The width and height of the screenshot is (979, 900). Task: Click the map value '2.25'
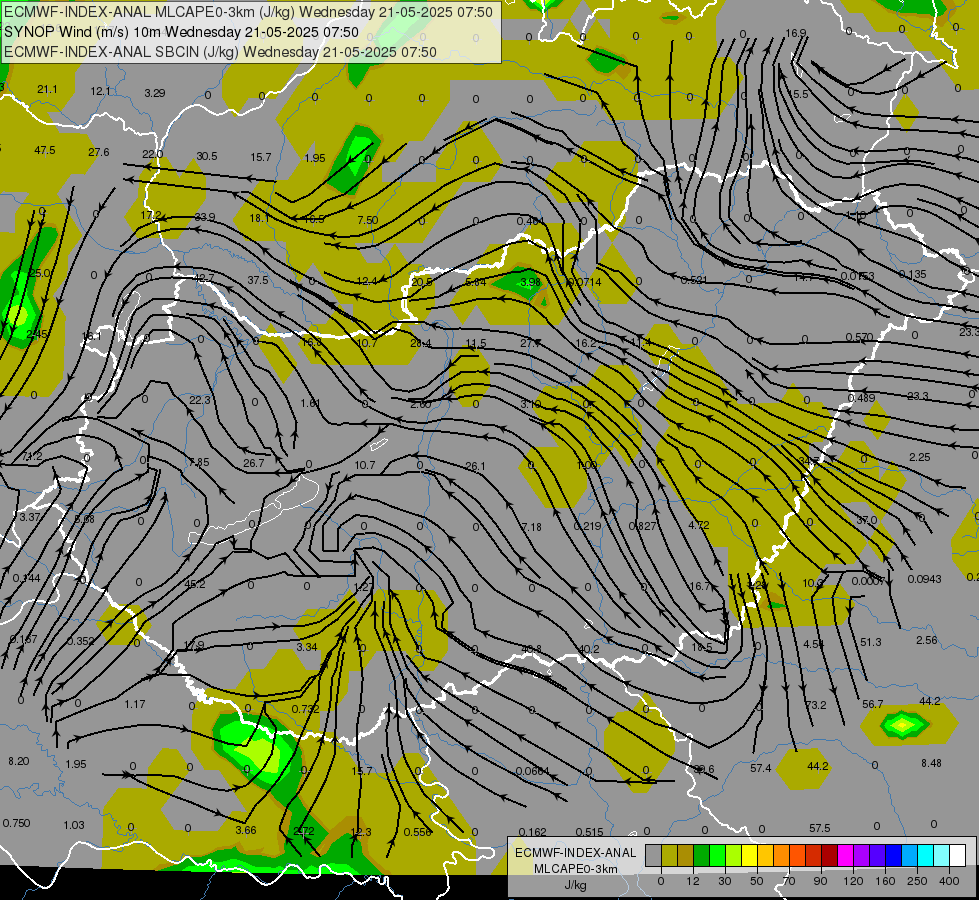click(920, 457)
